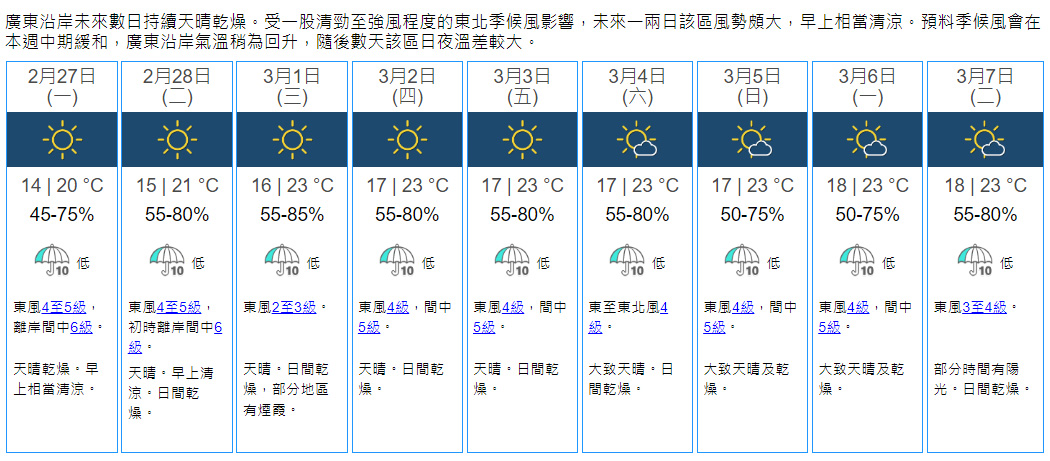Click the 5級 wind link for 3月3日
1050x461 pixels.
(x=484, y=326)
